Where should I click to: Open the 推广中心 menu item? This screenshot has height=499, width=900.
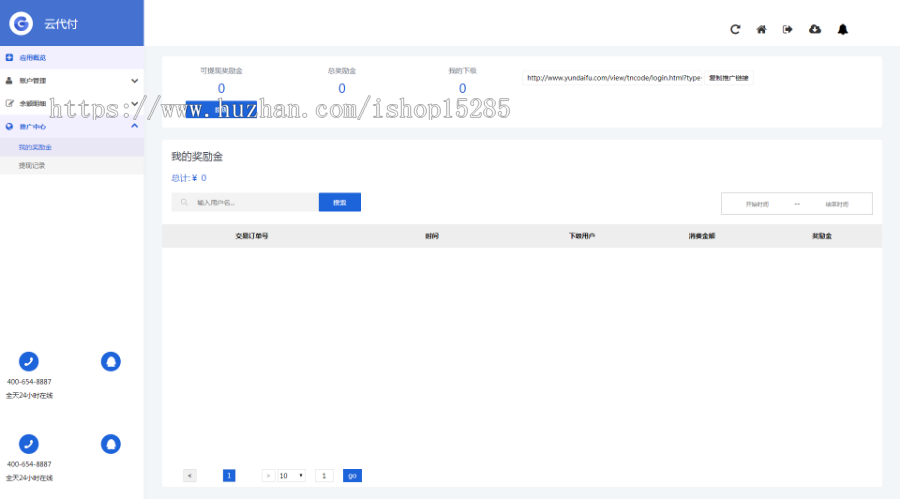click(72, 126)
